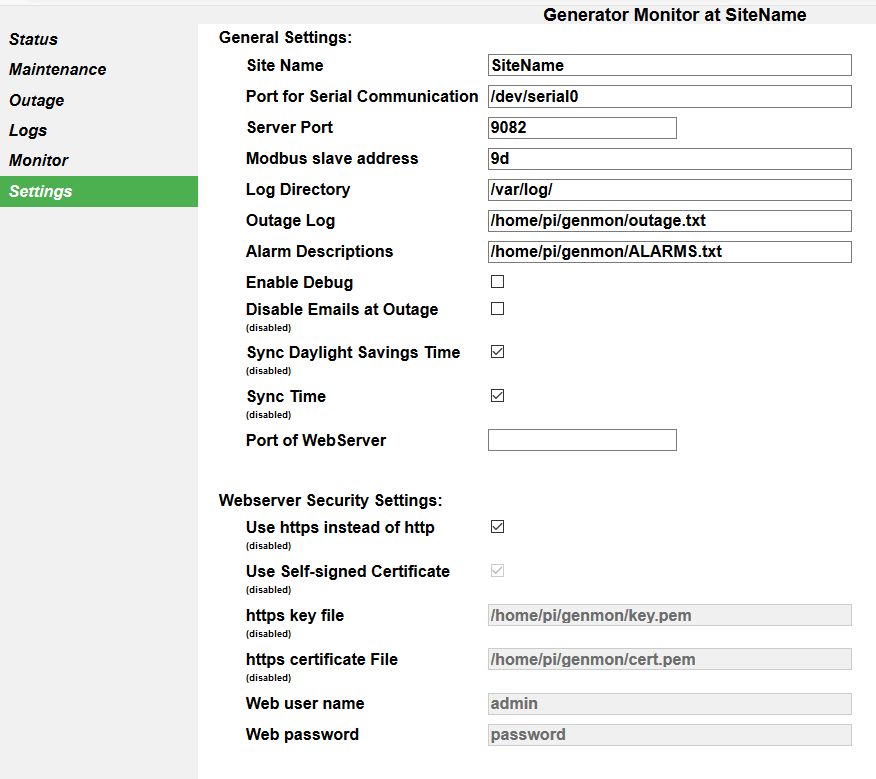
Task: Click the https certificate File field
Action: point(670,659)
